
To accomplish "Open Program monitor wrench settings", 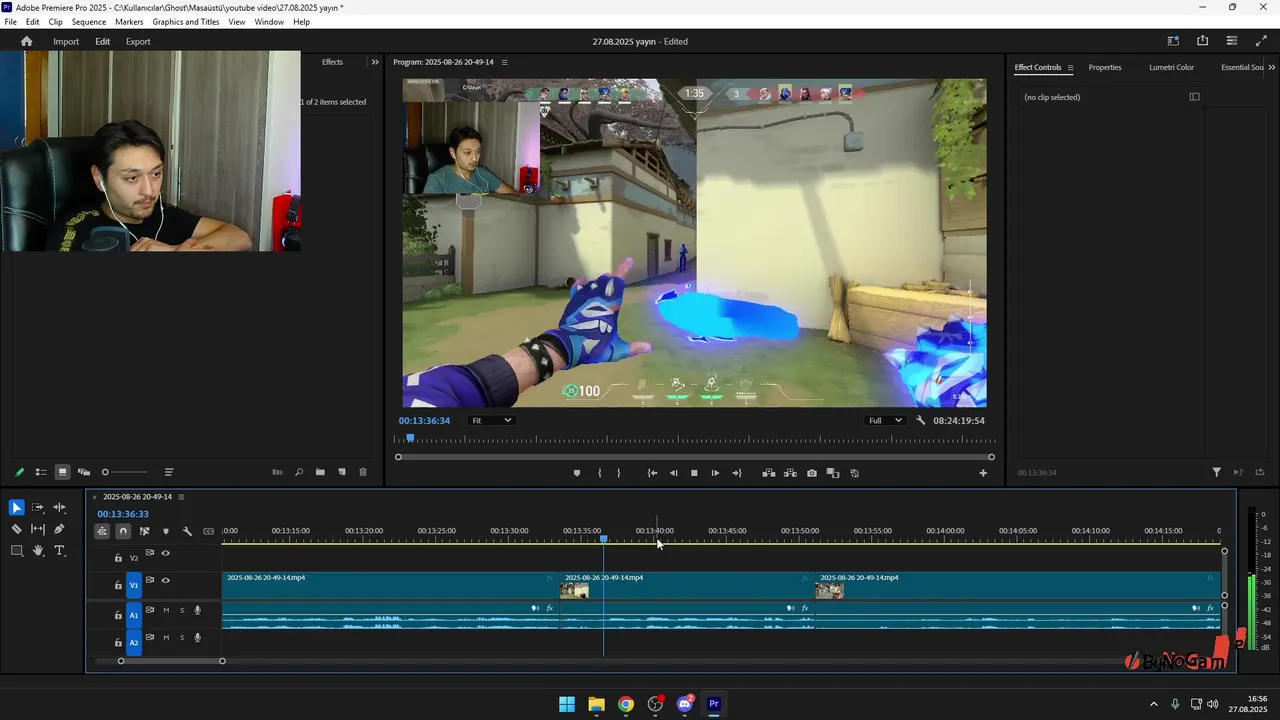I will coord(921,421).
